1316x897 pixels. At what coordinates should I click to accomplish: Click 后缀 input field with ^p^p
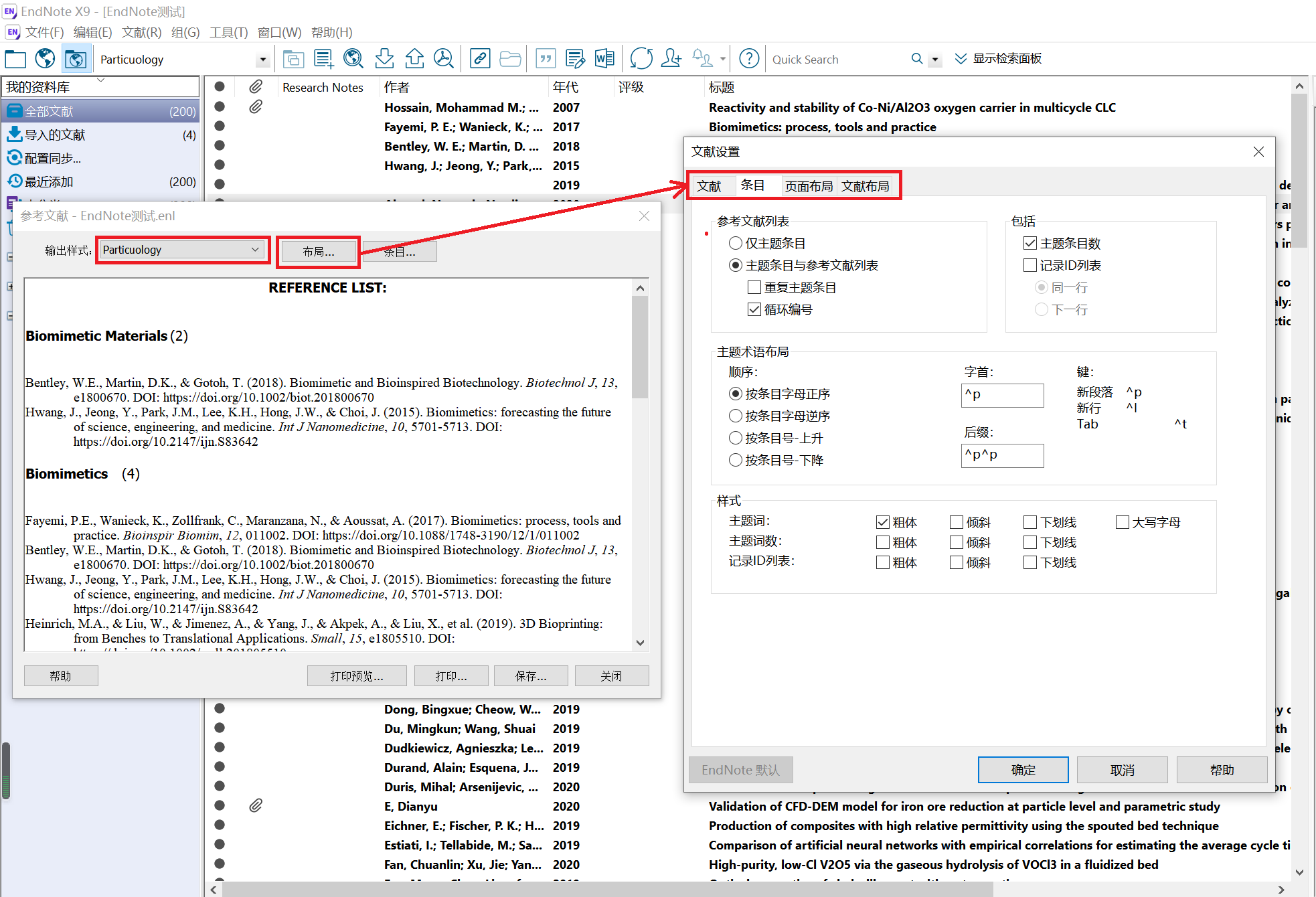point(1002,455)
